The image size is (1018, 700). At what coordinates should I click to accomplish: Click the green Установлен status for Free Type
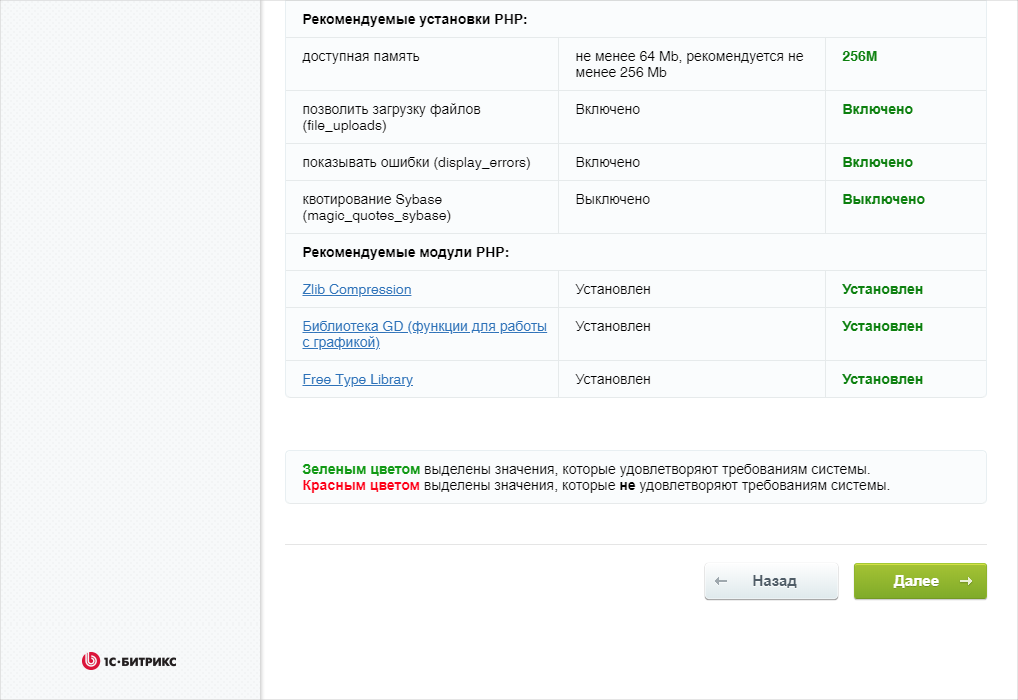[882, 379]
